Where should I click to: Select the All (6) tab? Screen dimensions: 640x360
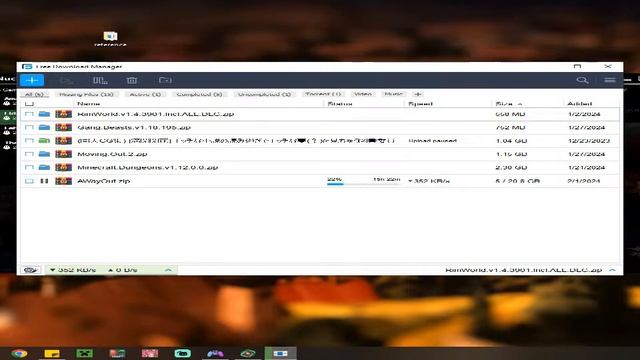[x=35, y=94]
